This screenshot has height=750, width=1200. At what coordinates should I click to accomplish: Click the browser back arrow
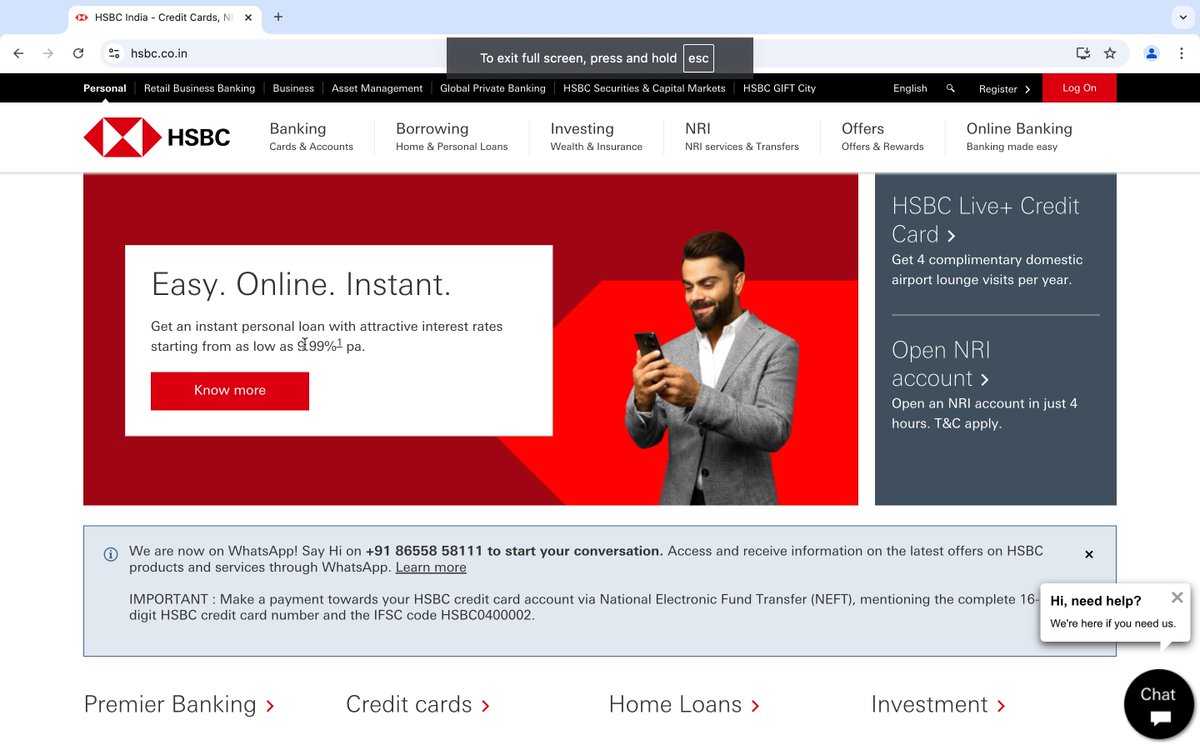(18, 53)
